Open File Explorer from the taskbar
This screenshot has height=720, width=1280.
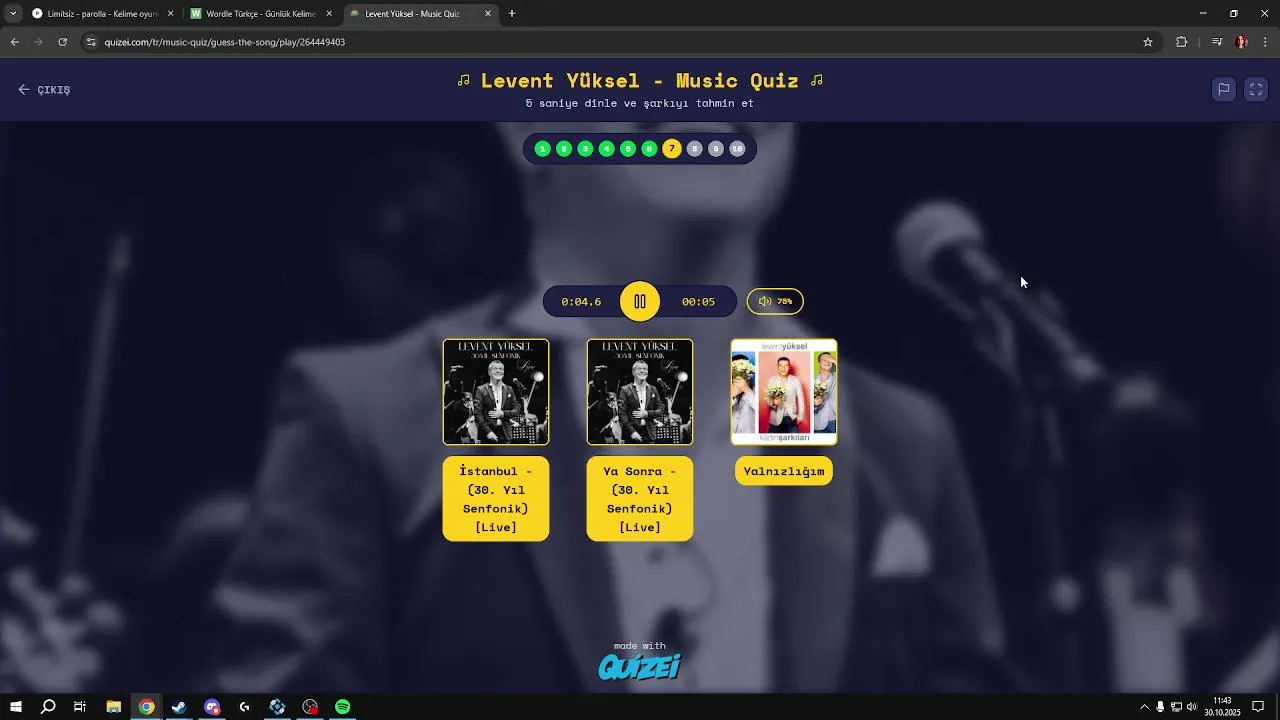point(113,707)
